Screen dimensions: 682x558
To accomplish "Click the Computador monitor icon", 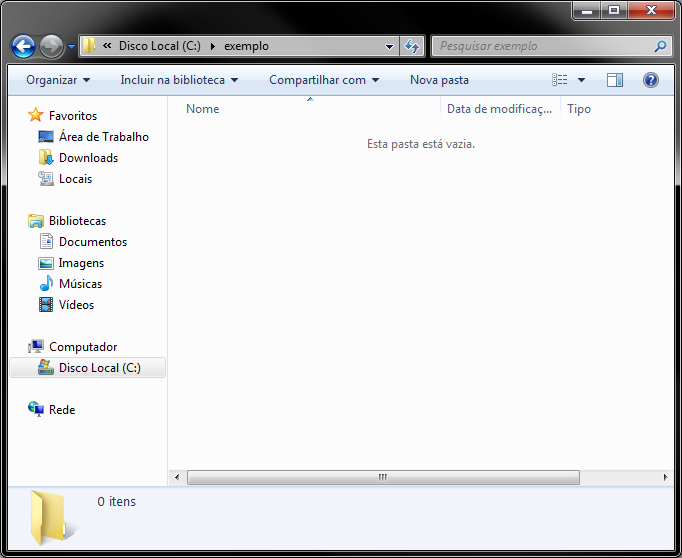I will (x=36, y=346).
